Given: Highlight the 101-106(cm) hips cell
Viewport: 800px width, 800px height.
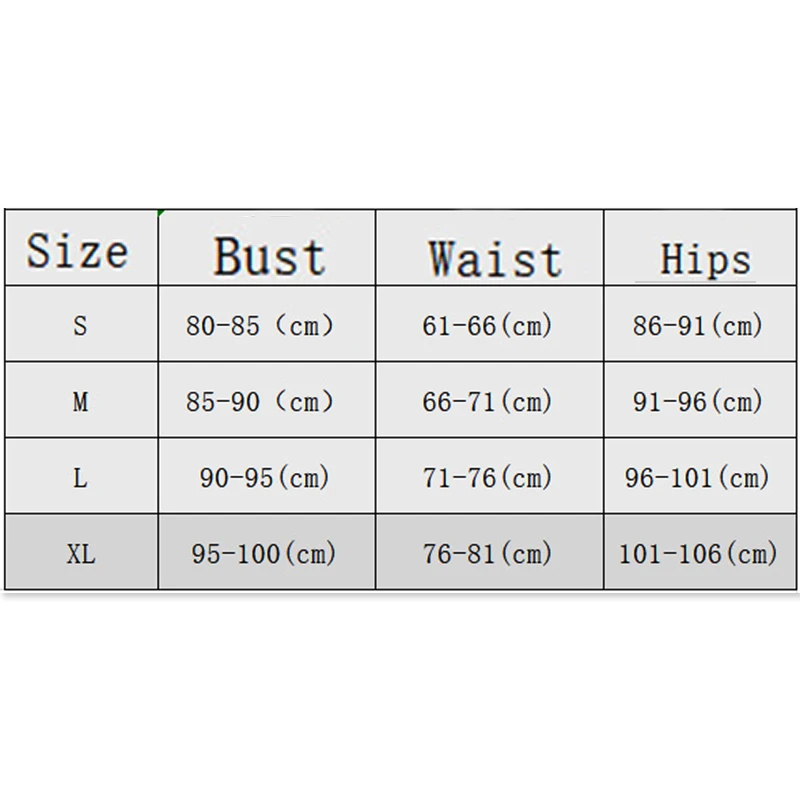Looking at the screenshot, I should [x=697, y=553].
